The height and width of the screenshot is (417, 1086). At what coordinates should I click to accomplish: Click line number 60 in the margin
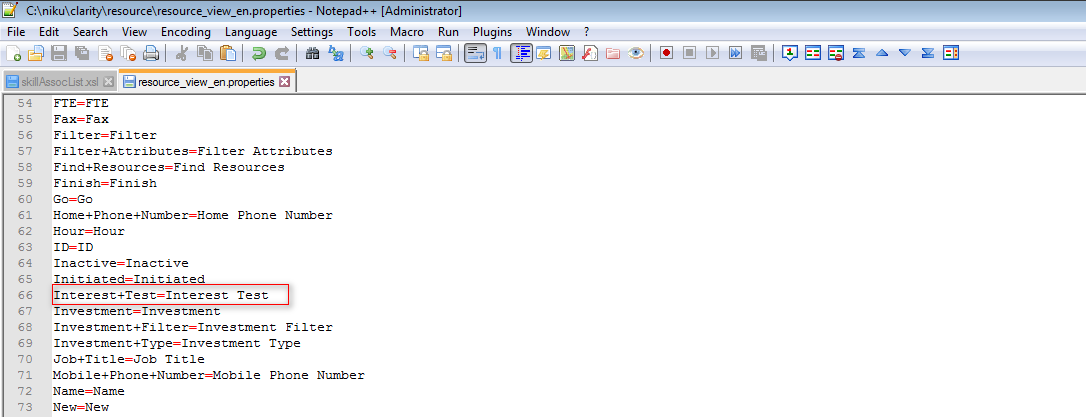click(25, 199)
